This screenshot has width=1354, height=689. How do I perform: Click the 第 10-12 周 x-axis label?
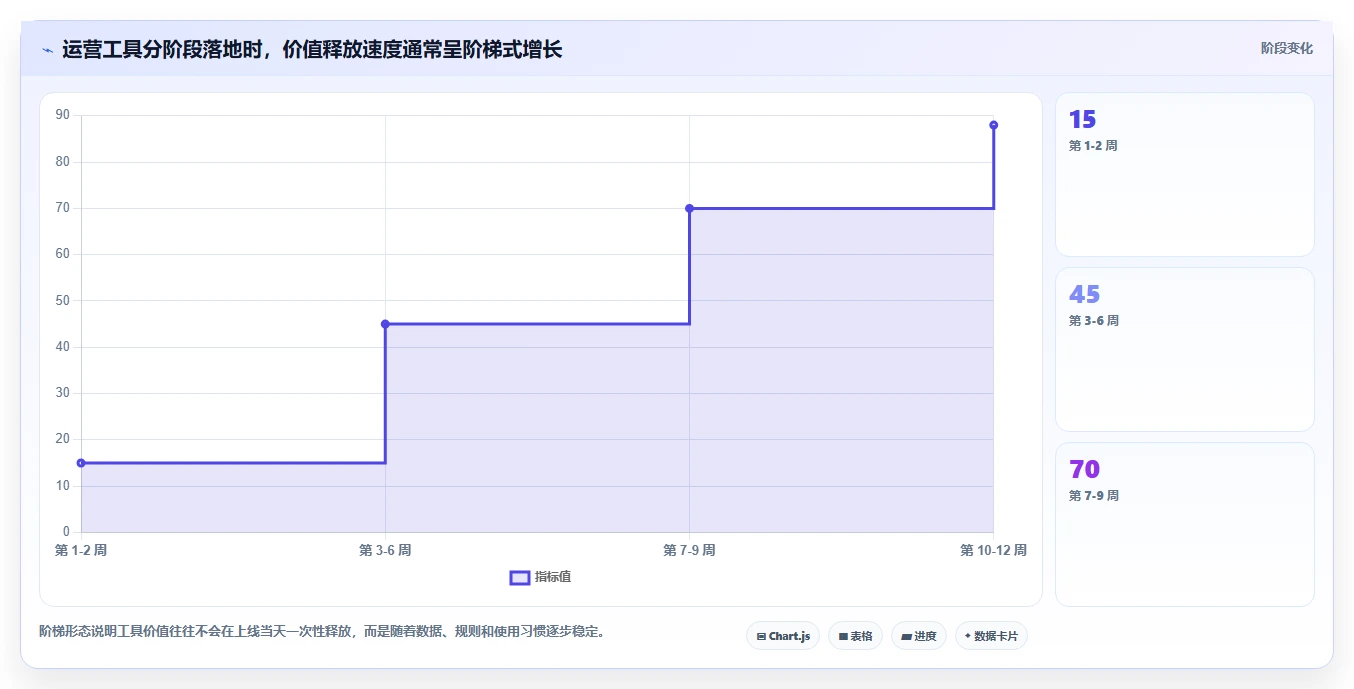[x=993, y=550]
